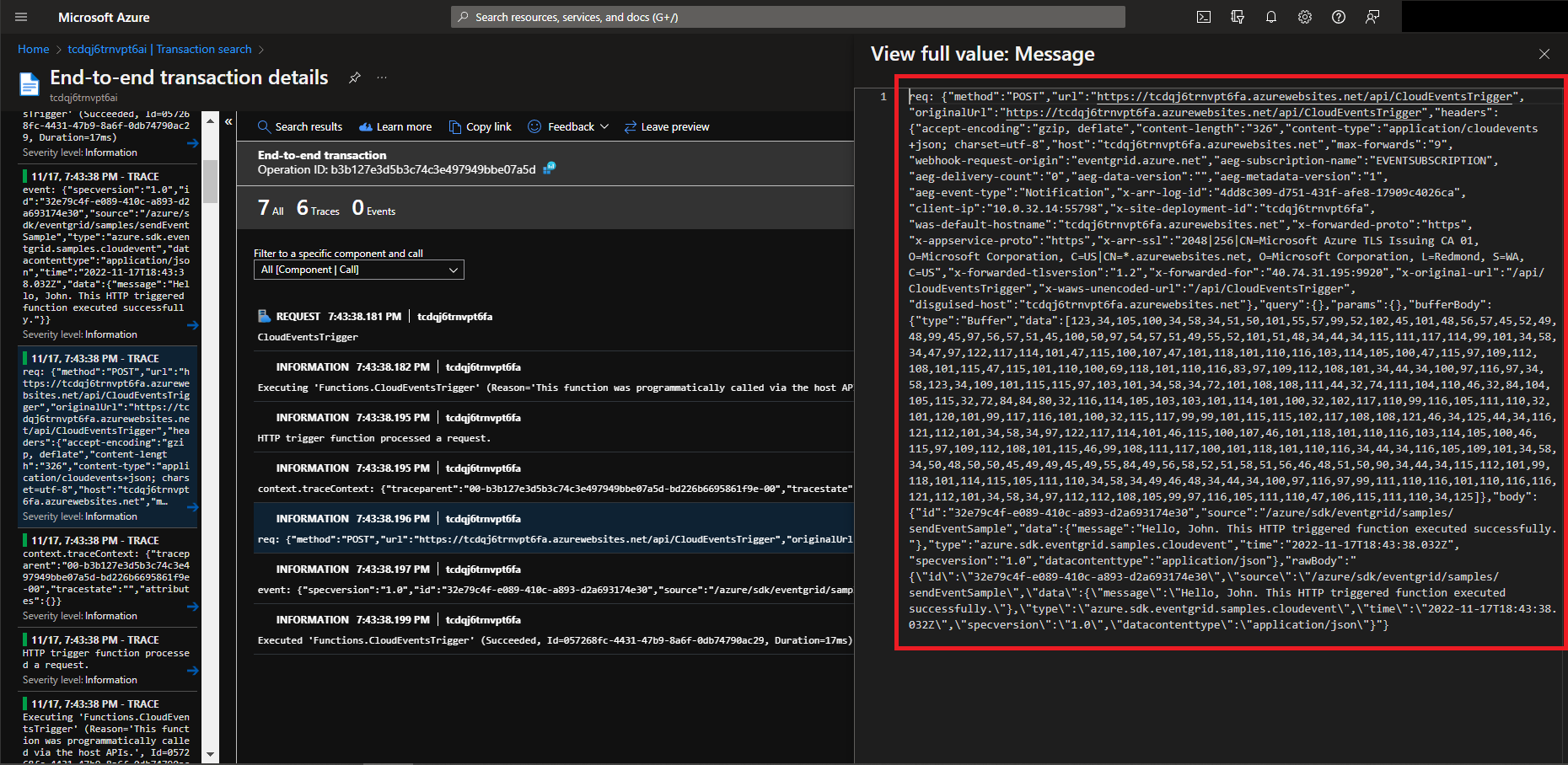Select event specversion row at 7:43:38.197 PM
The image size is (1568, 765).
556,579
